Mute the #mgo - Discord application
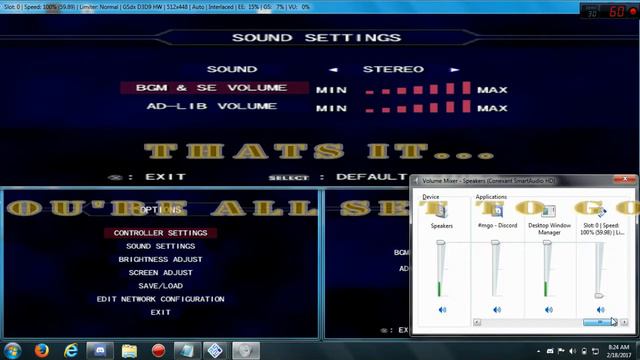The width and height of the screenshot is (640, 360). tap(497, 310)
